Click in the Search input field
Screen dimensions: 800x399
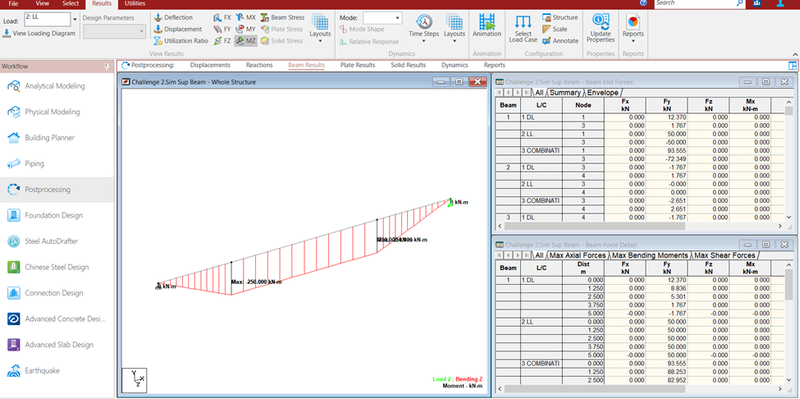(x=696, y=3)
